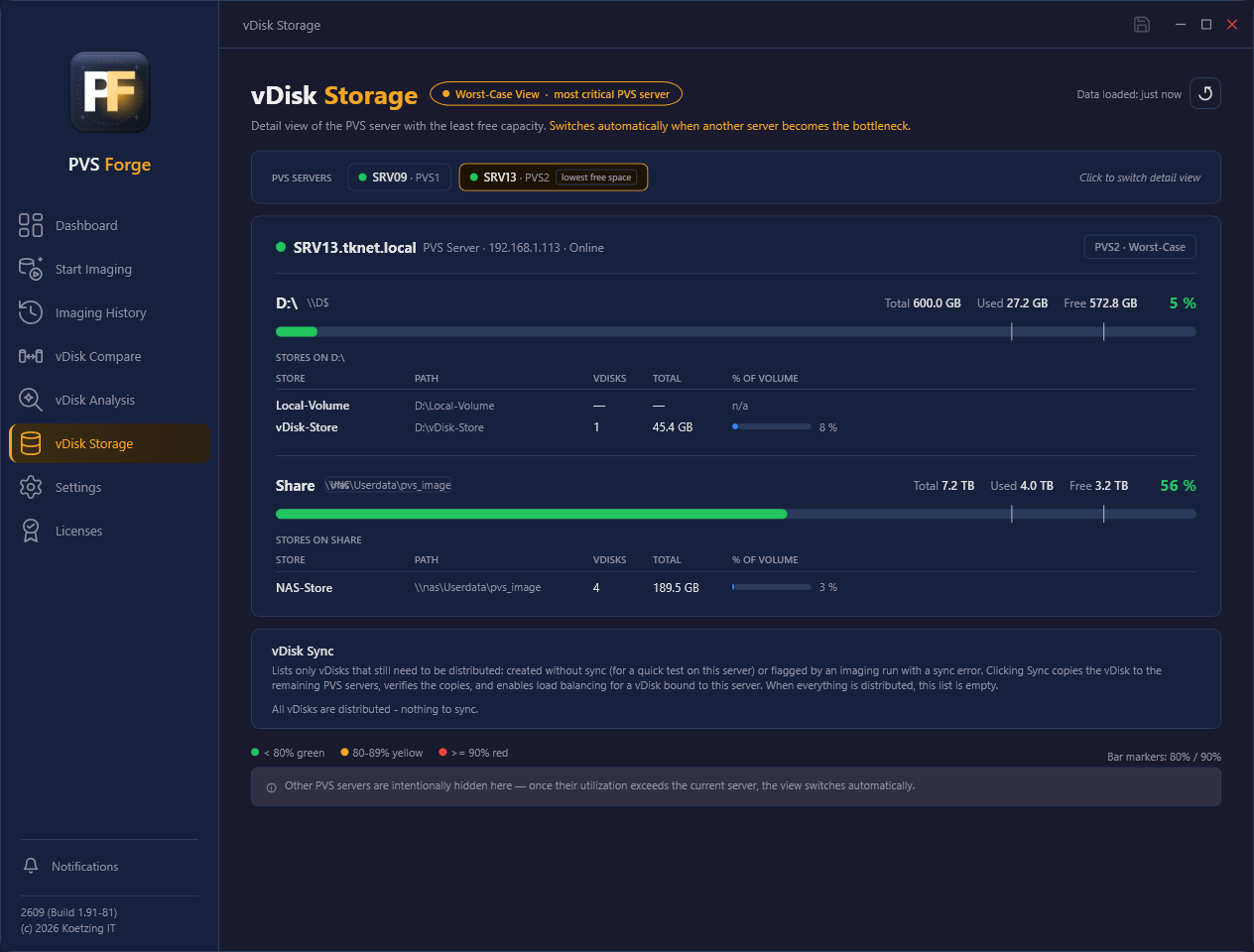Click the build version 2609 text
The height and width of the screenshot is (952, 1254).
68,912
